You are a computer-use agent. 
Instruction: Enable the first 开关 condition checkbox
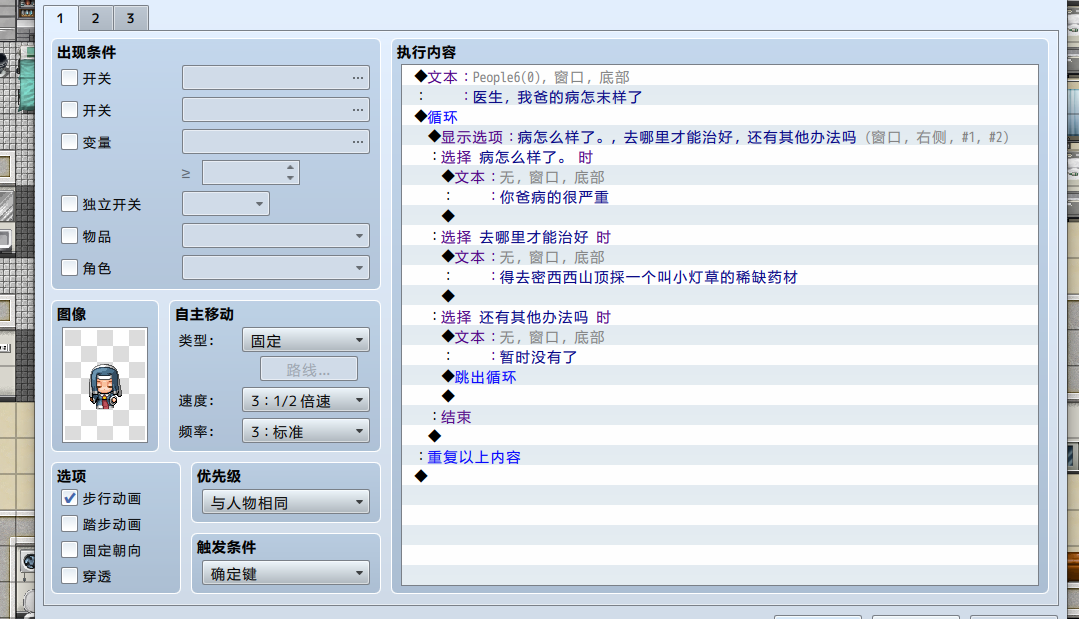click(70, 78)
